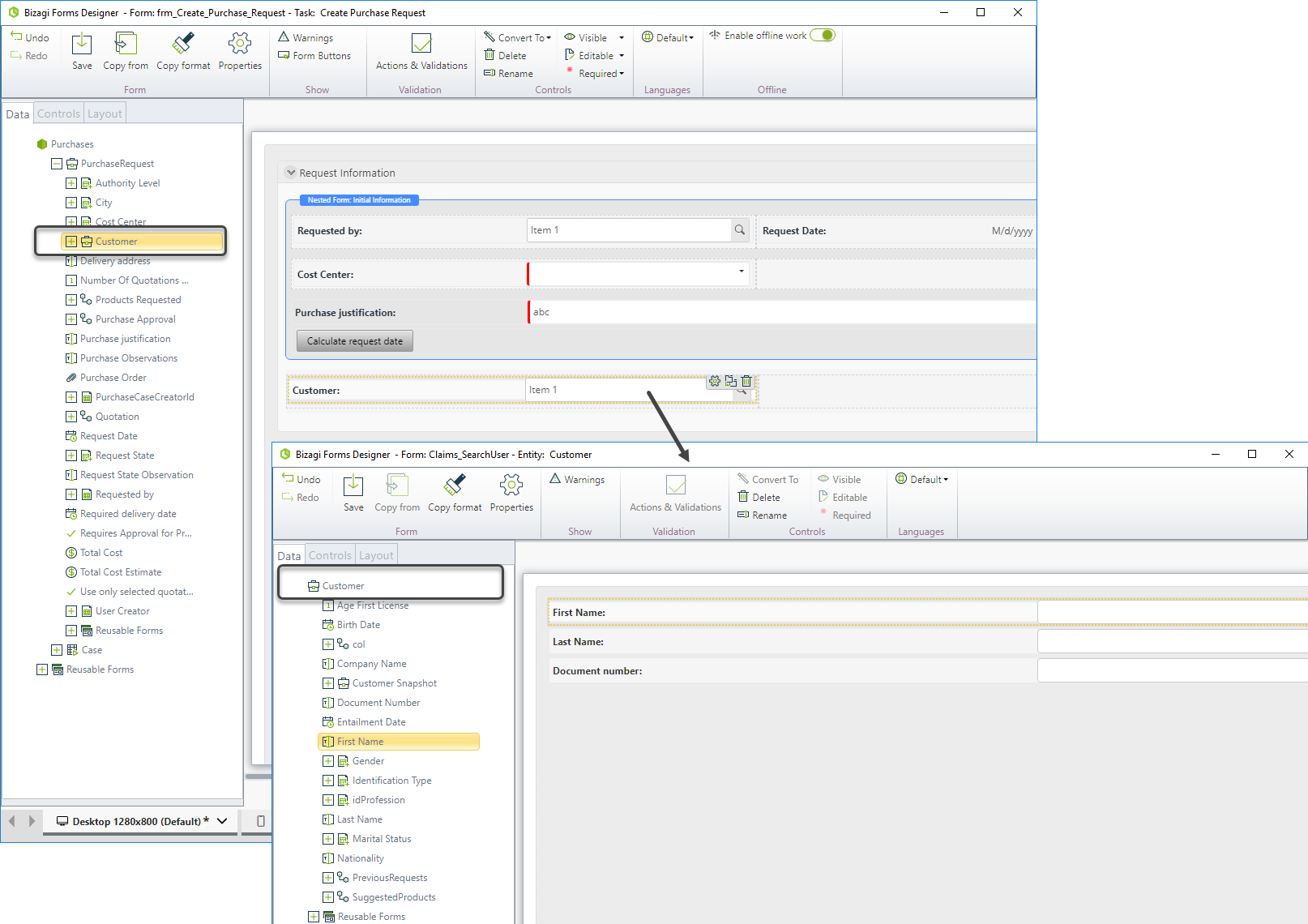Open Editable dropdown in main window
This screenshot has width=1308, height=924.
tap(594, 55)
